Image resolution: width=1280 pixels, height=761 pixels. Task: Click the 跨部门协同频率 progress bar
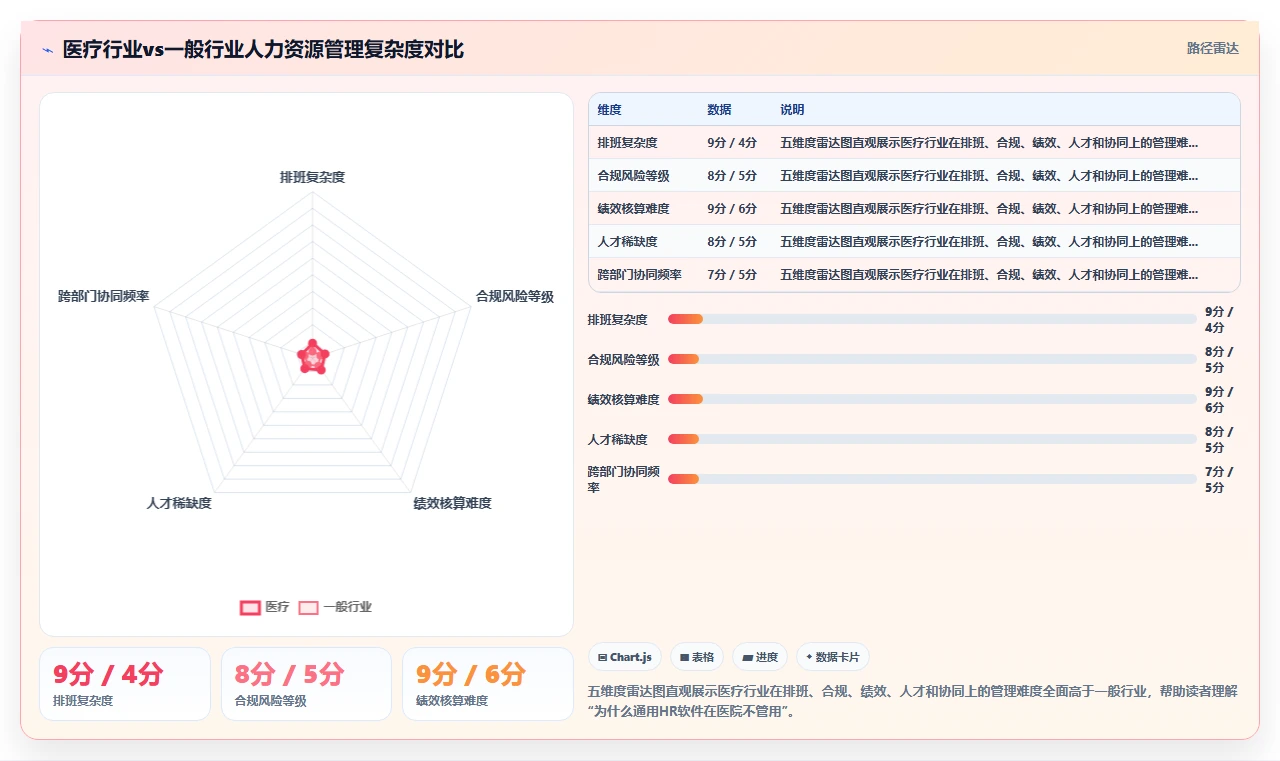(x=932, y=479)
